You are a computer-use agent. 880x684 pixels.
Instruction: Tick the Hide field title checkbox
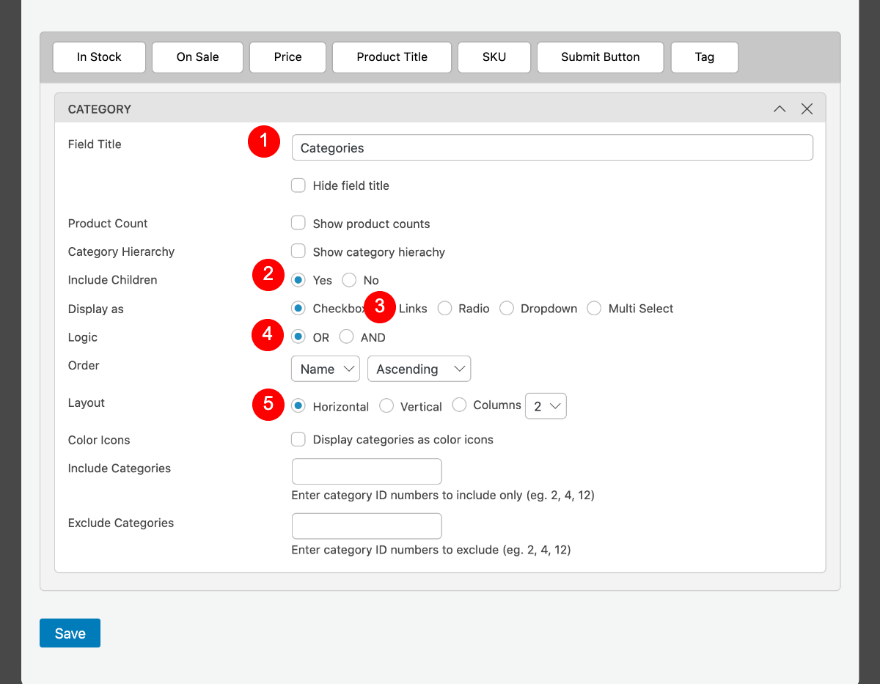coord(298,185)
